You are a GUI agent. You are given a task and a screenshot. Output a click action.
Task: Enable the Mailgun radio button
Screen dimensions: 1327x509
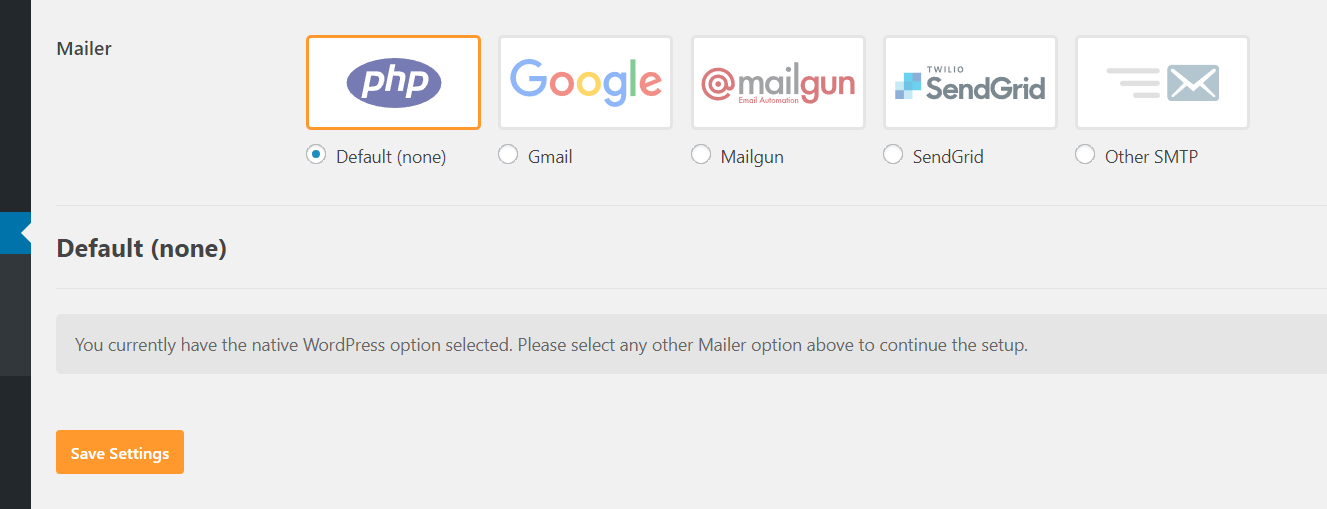click(701, 155)
